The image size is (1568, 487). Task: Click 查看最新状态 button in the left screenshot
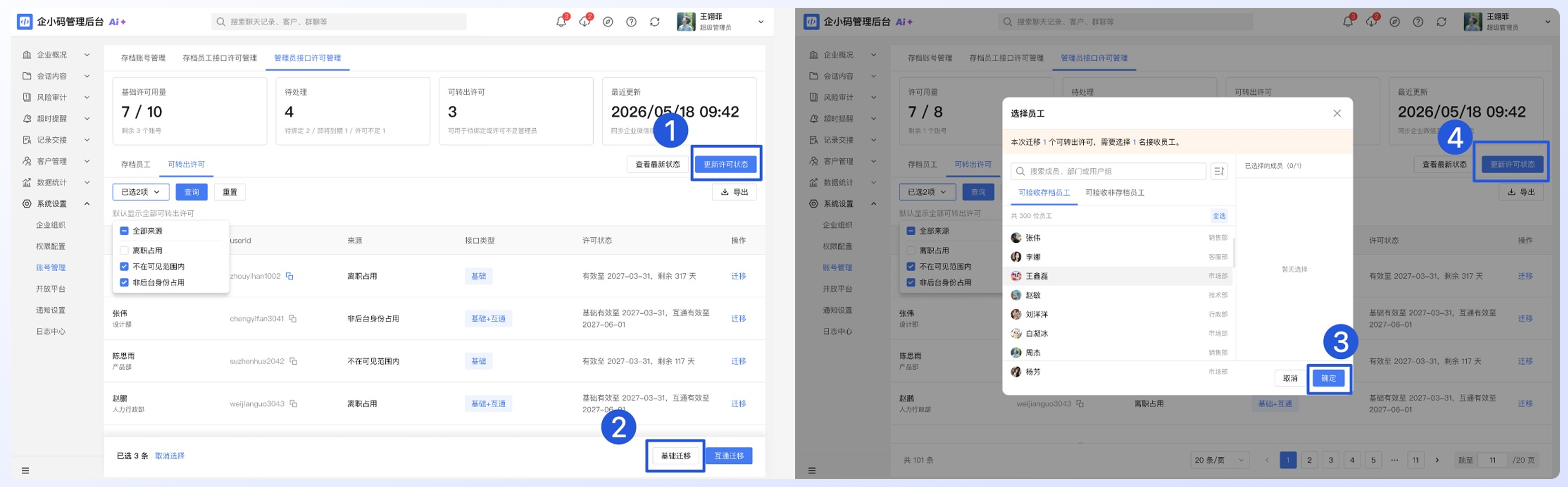tap(657, 164)
